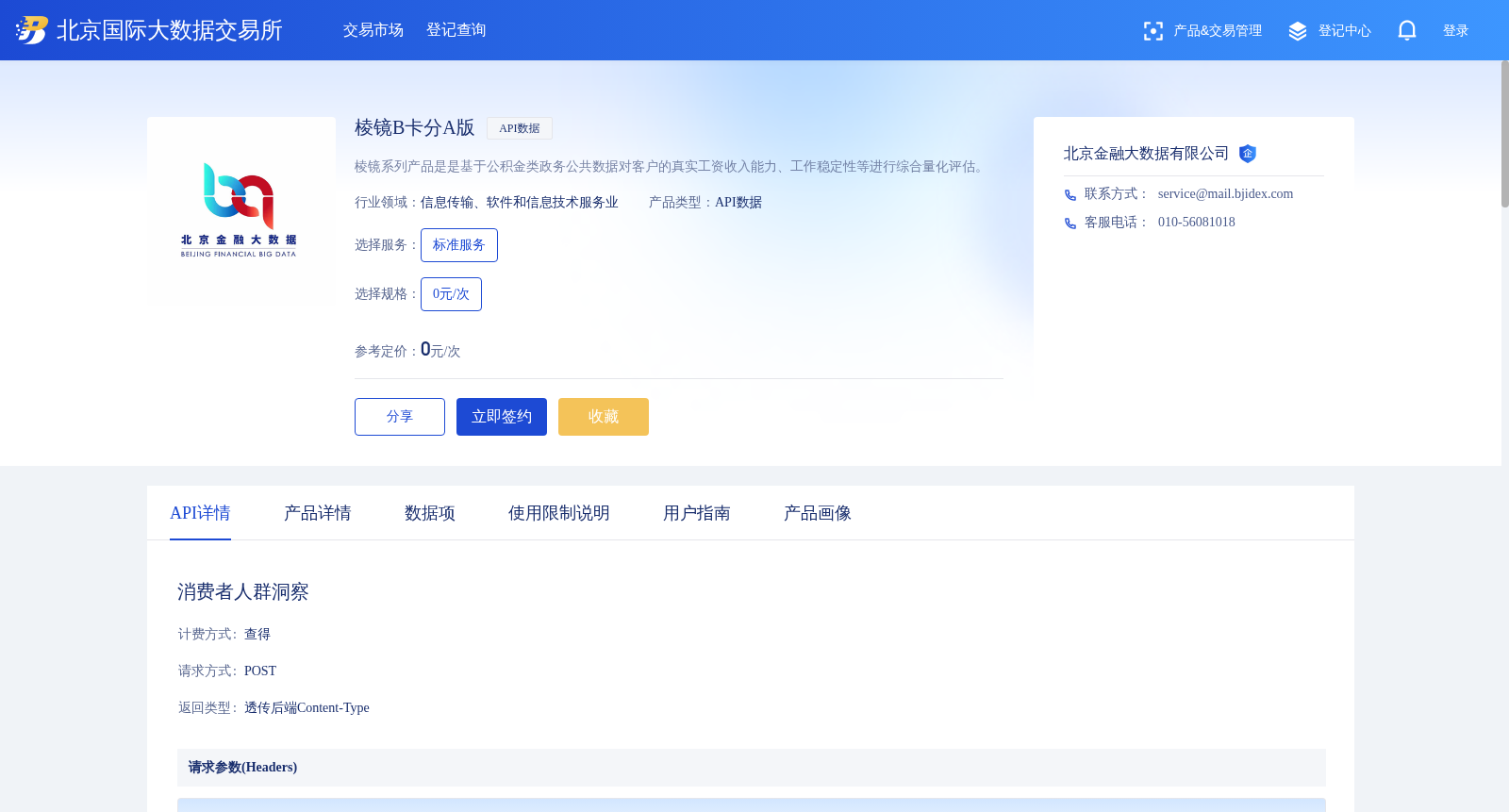Open 产品&交易管理 scan icon
1509x812 pixels.
tap(1152, 31)
